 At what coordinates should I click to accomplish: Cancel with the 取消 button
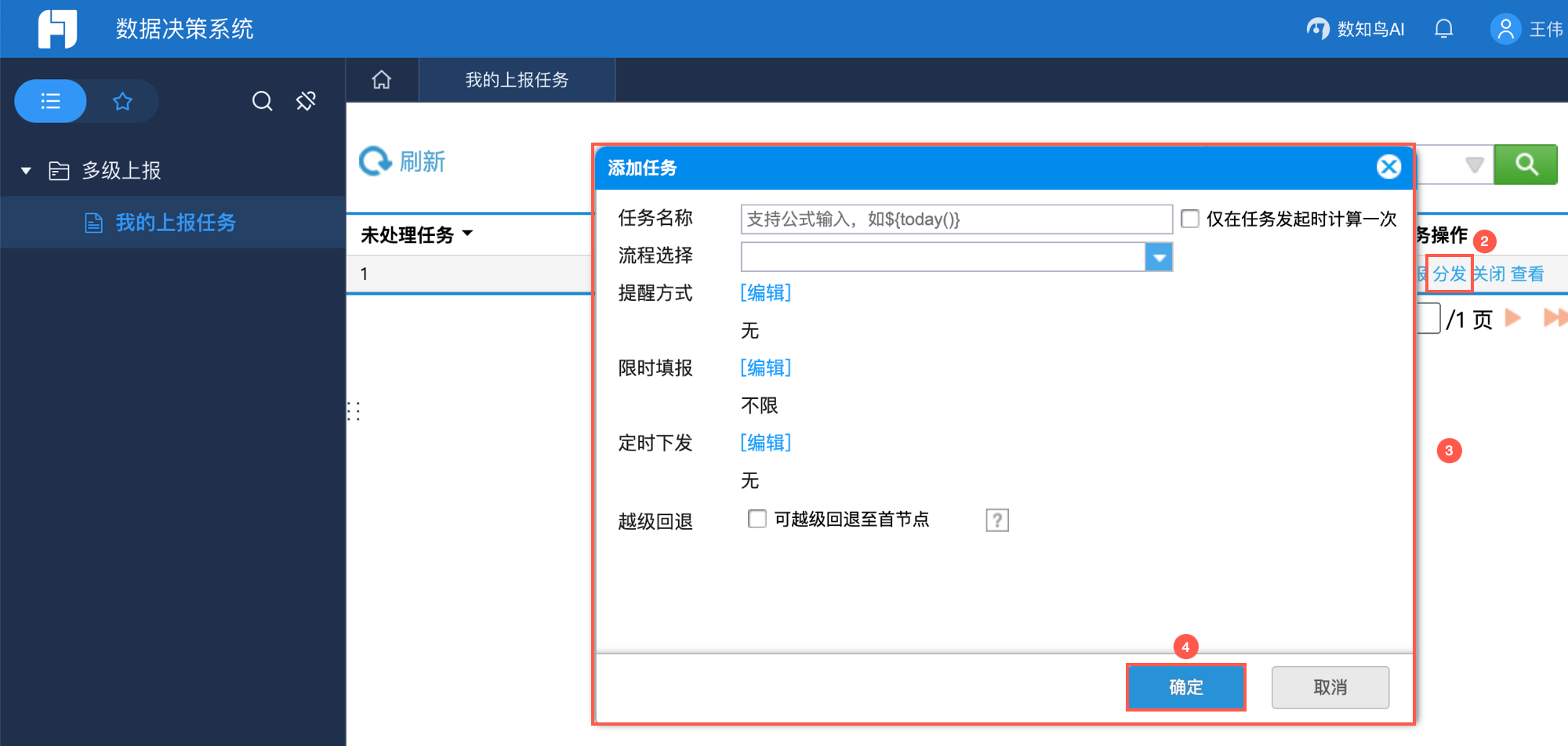[x=1330, y=687]
